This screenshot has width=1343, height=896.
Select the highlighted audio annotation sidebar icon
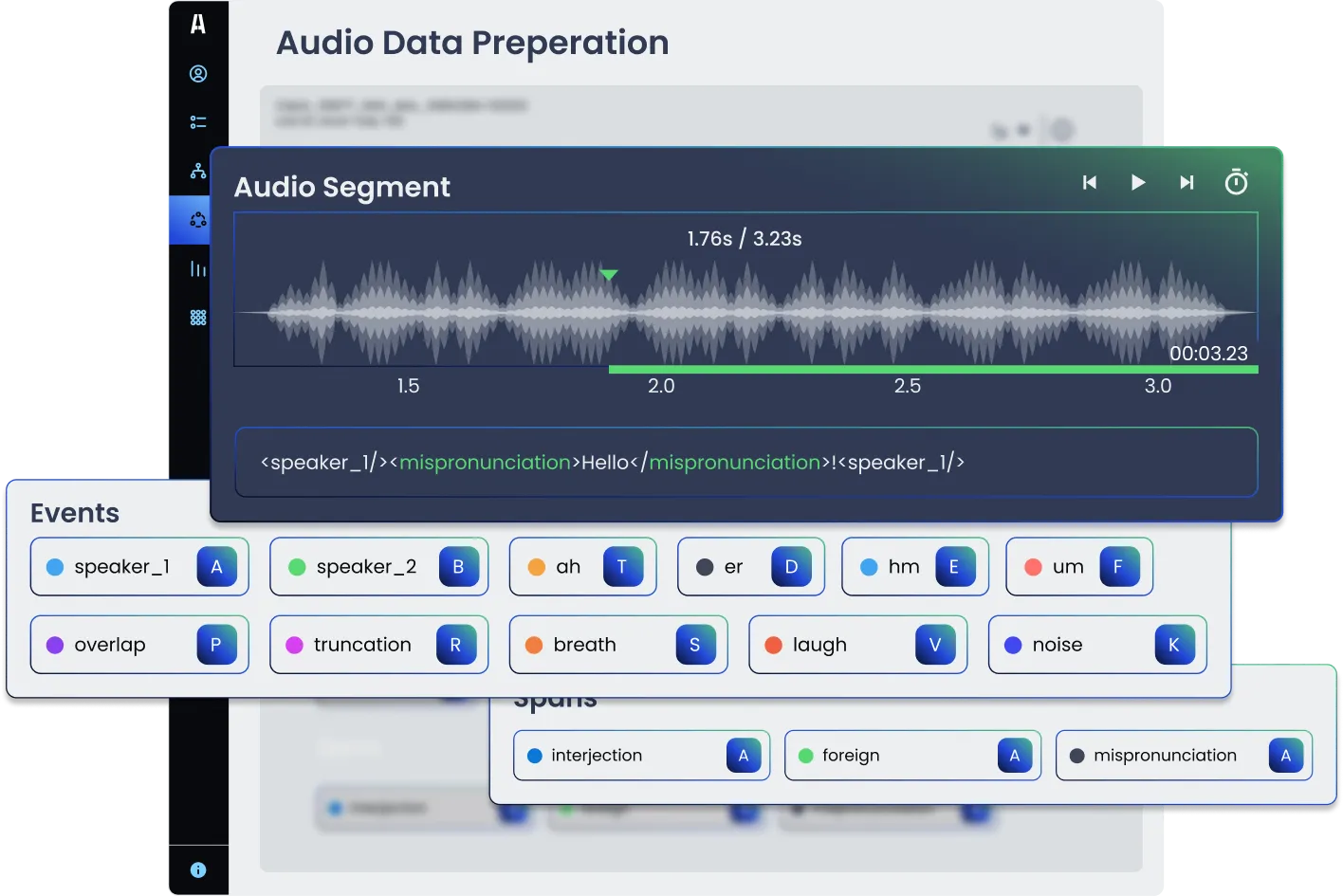tap(197, 220)
